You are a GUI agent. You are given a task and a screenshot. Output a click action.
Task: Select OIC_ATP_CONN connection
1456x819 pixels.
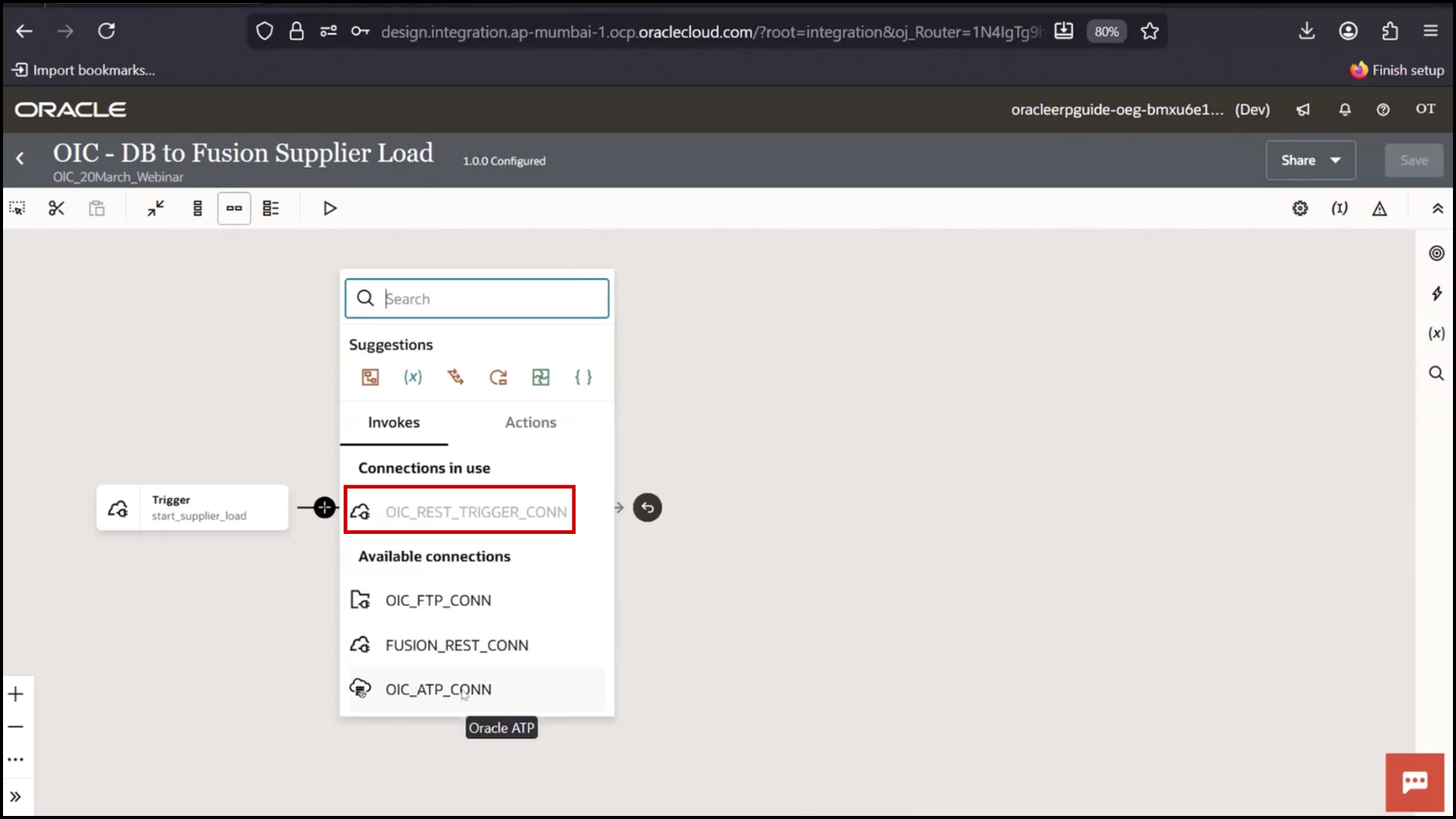pyautogui.click(x=476, y=689)
